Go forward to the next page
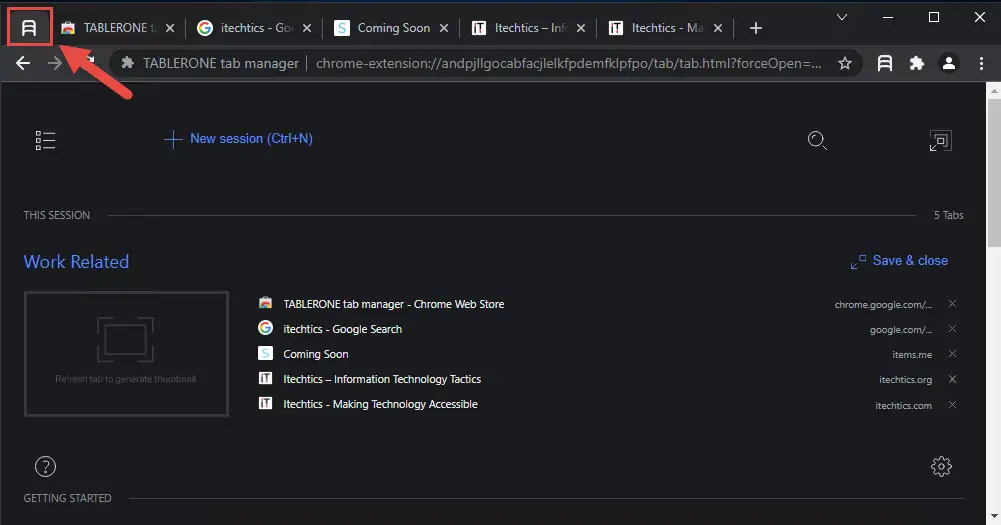This screenshot has width=1001, height=525. click(55, 63)
